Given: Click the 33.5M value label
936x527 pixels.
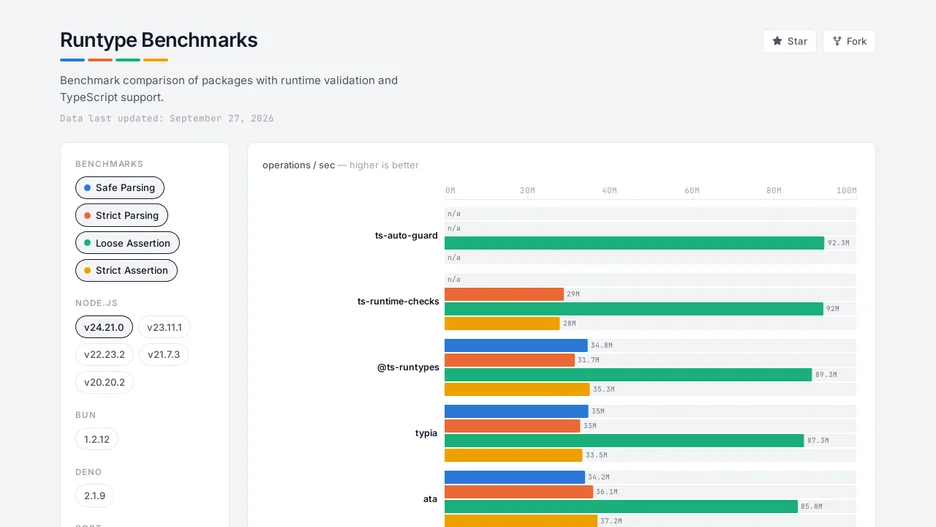Looking at the screenshot, I should click(596, 455).
